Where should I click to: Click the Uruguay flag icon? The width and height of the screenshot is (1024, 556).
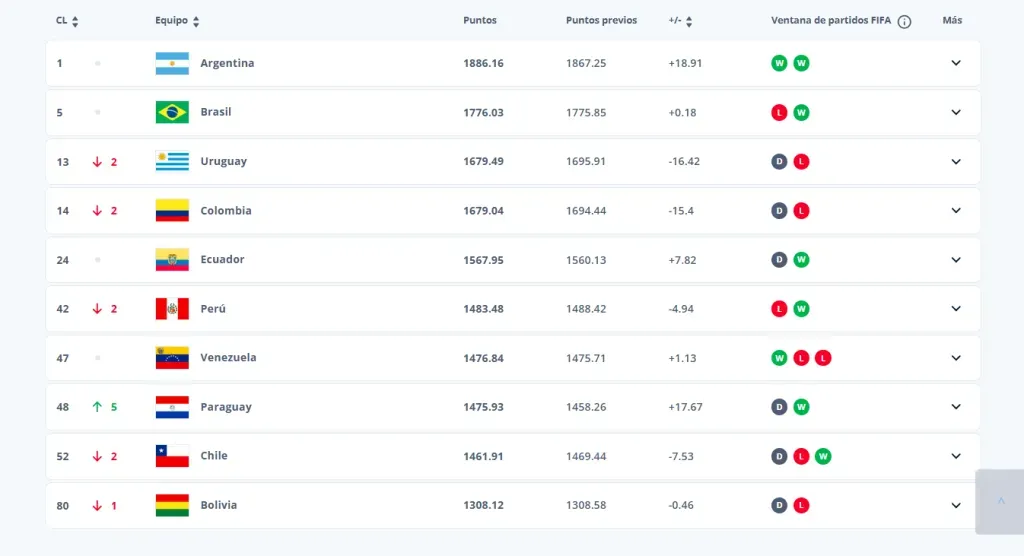pyautogui.click(x=172, y=161)
